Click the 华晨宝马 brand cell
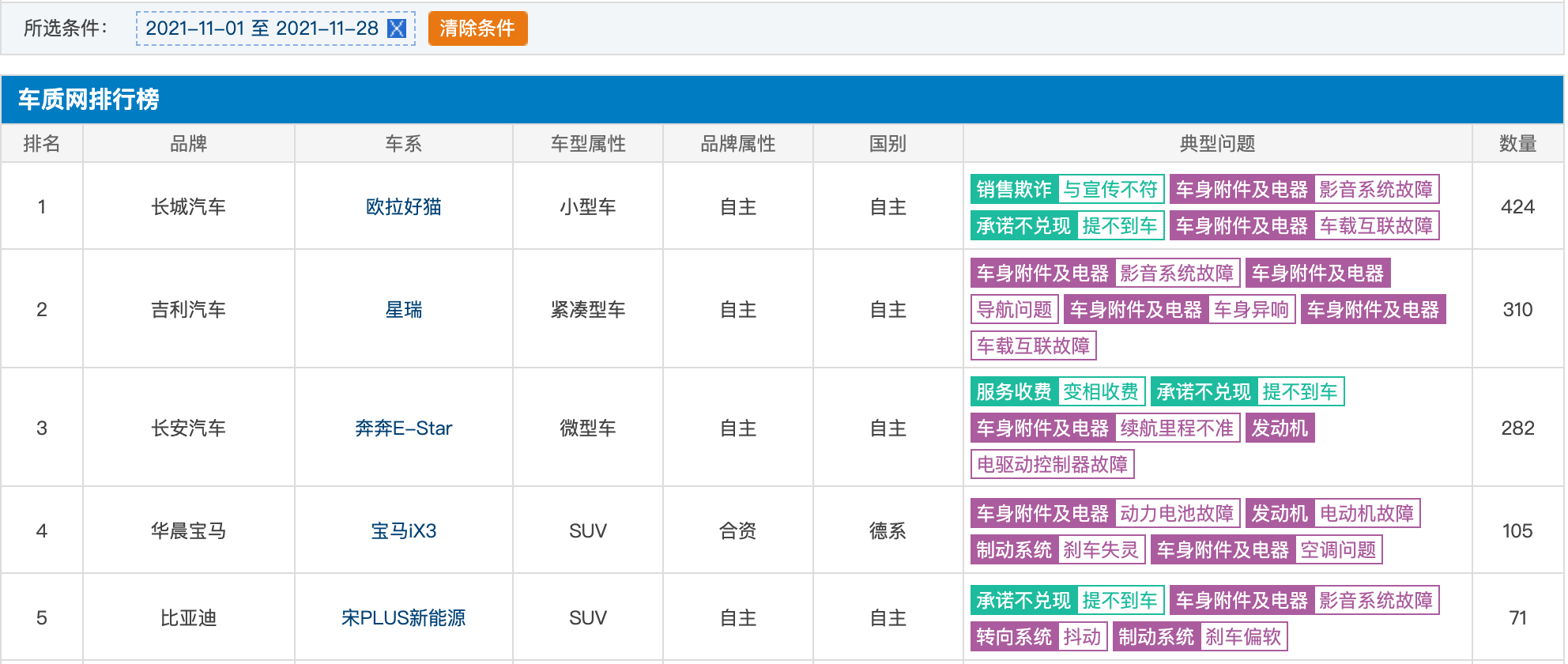The image size is (1568, 664). click(x=189, y=531)
